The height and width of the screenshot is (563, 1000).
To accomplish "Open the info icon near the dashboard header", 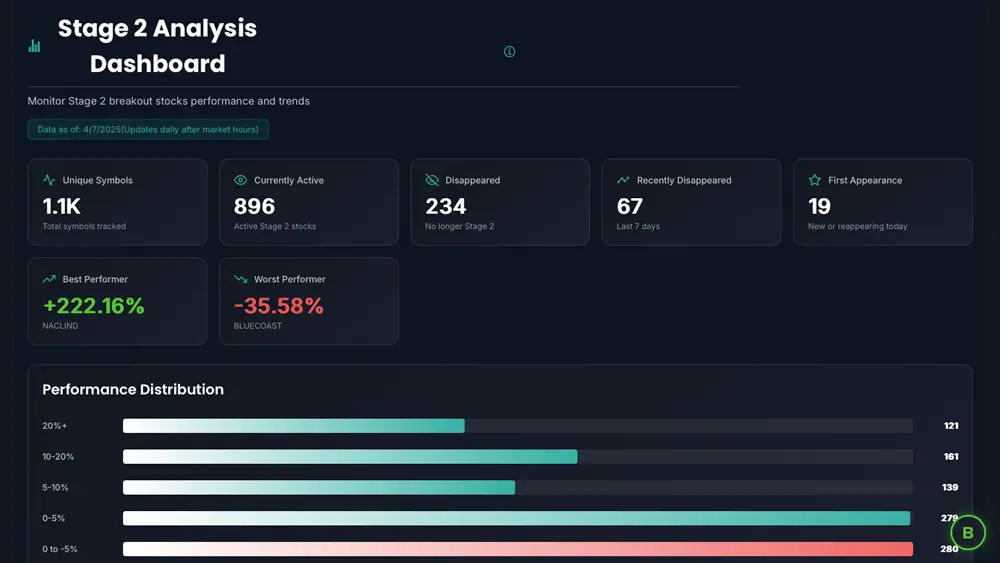I will pos(509,52).
